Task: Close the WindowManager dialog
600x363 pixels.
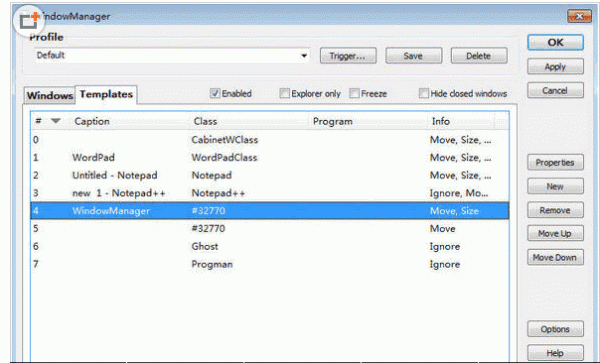Action: click(579, 16)
